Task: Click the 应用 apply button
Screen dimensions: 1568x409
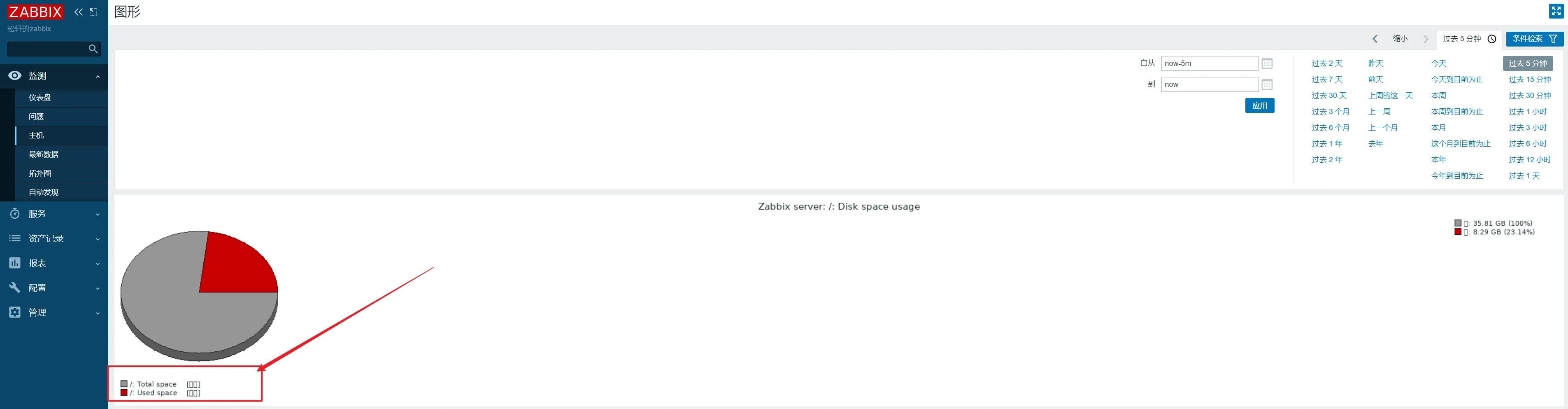Action: coord(1259,106)
